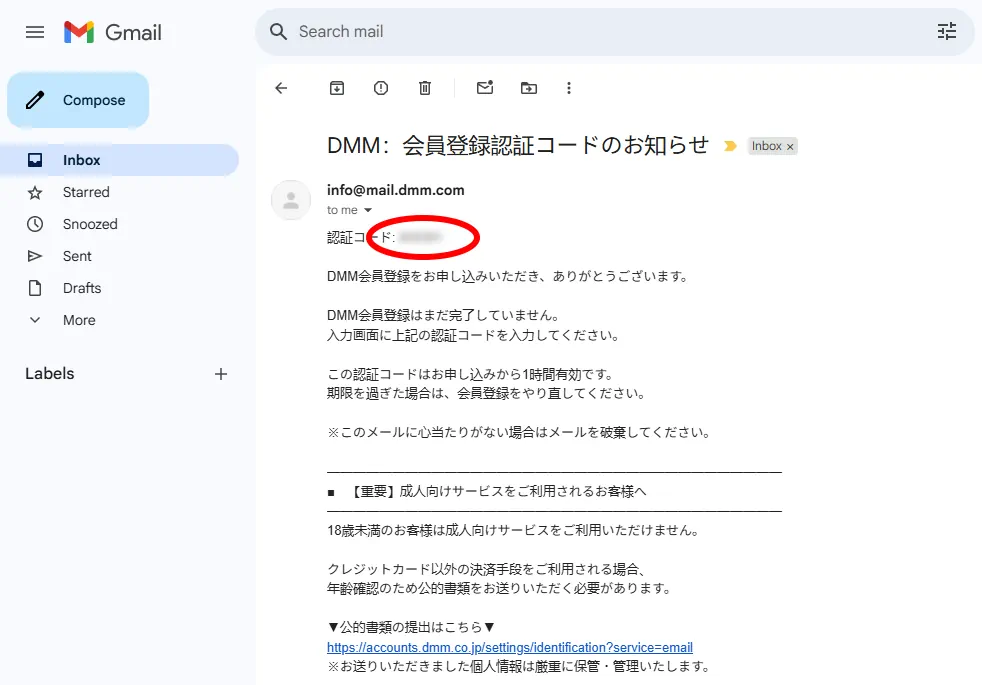Open the Inbox folder
The width and height of the screenshot is (982, 685).
119,160
